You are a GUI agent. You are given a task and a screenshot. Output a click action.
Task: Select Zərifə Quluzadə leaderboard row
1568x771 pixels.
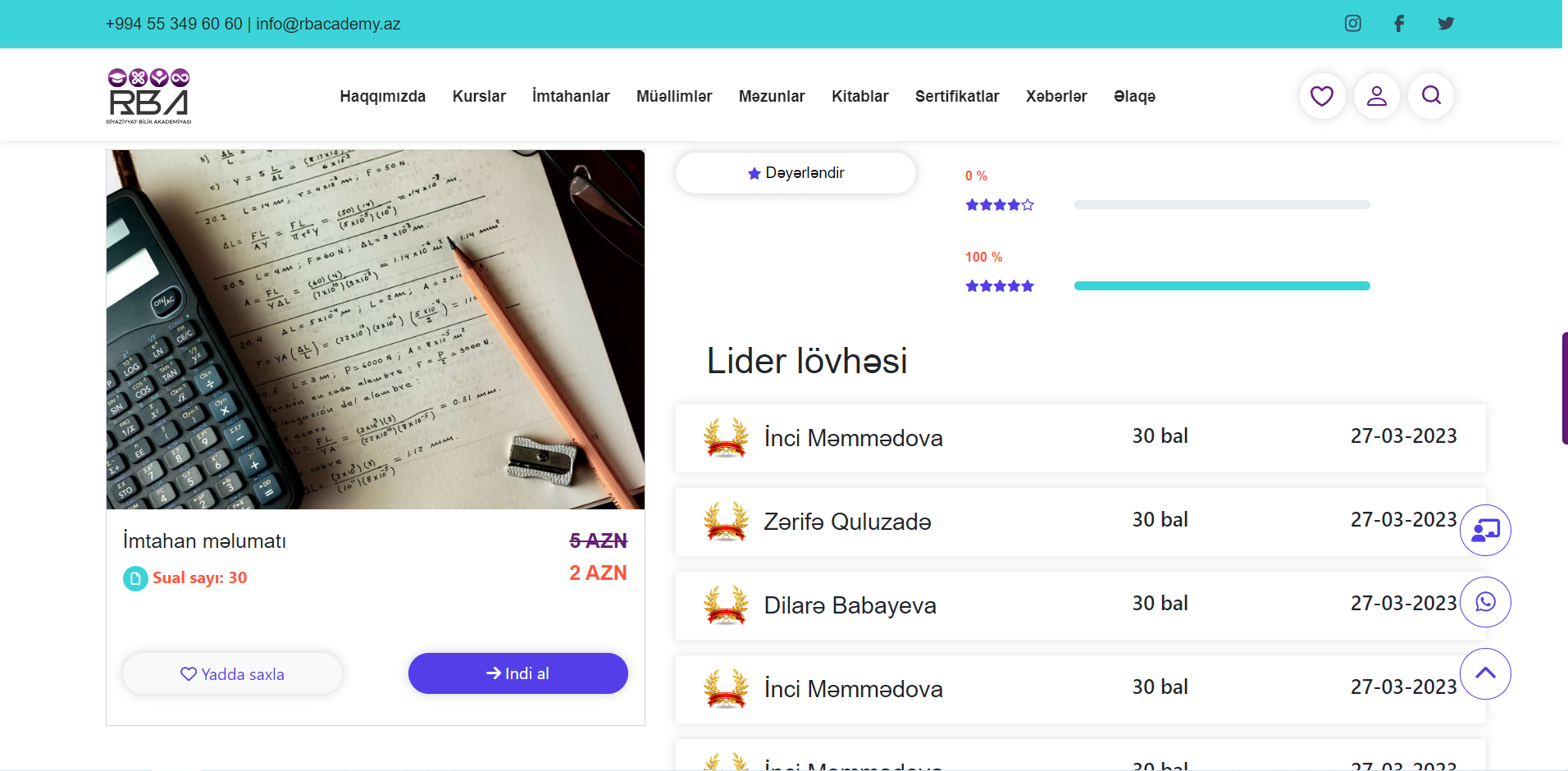tap(1080, 522)
